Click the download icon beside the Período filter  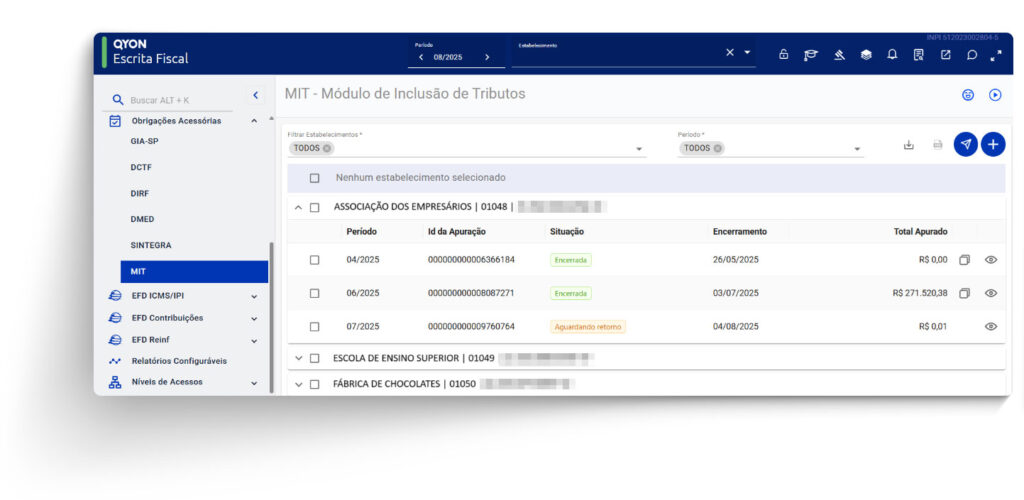coord(909,145)
